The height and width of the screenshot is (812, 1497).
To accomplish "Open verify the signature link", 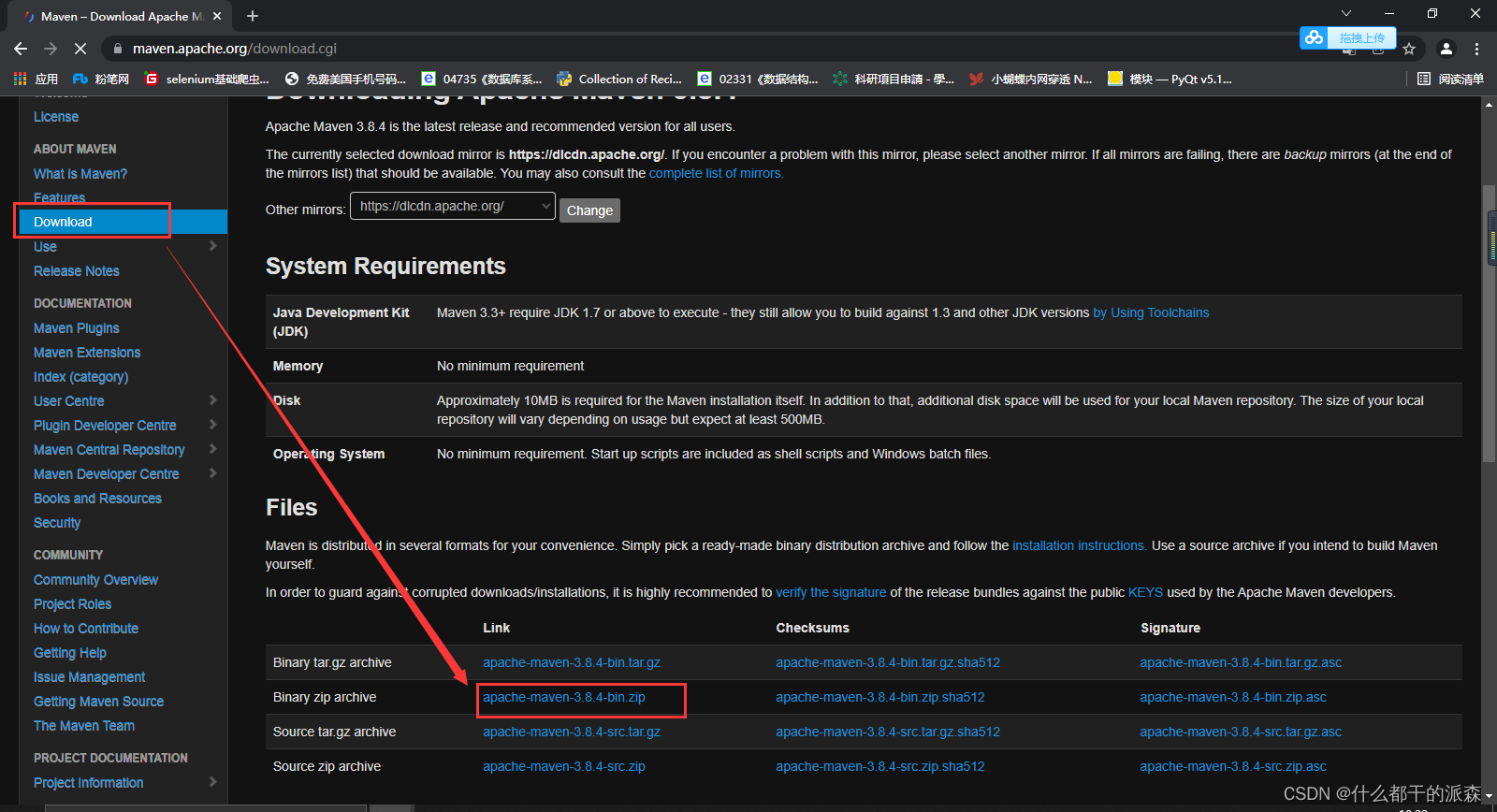I will click(831, 592).
